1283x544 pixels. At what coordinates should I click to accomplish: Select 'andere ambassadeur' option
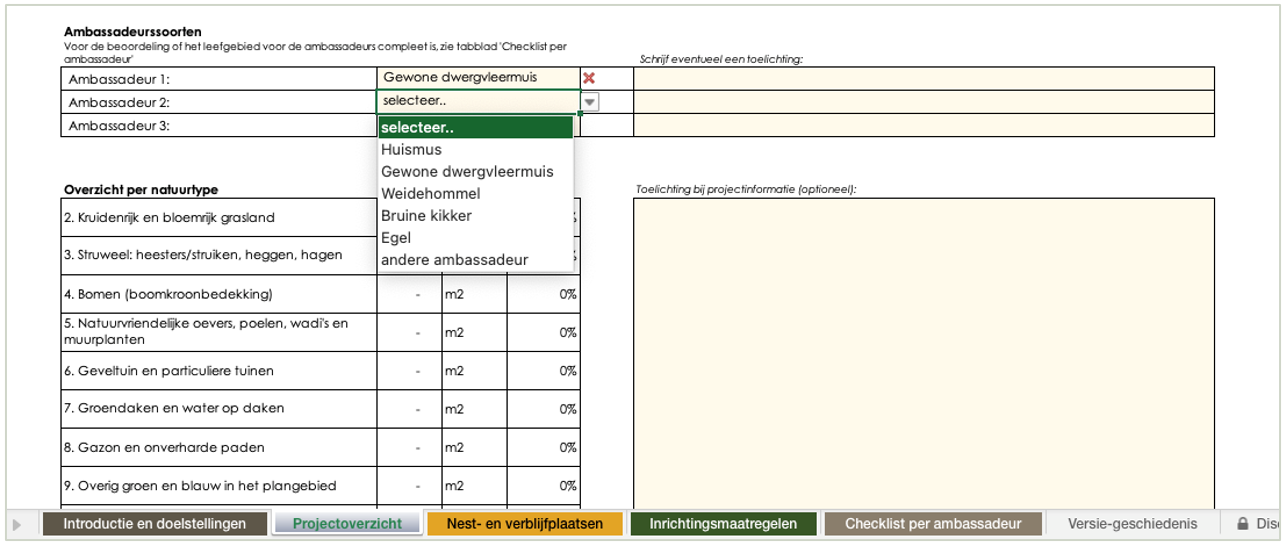click(454, 260)
